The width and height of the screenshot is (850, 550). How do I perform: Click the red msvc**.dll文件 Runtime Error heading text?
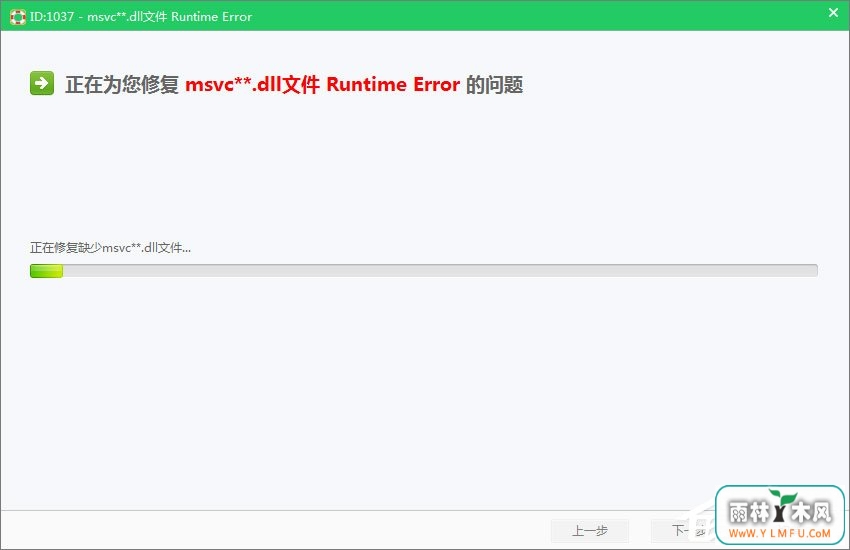coord(323,85)
